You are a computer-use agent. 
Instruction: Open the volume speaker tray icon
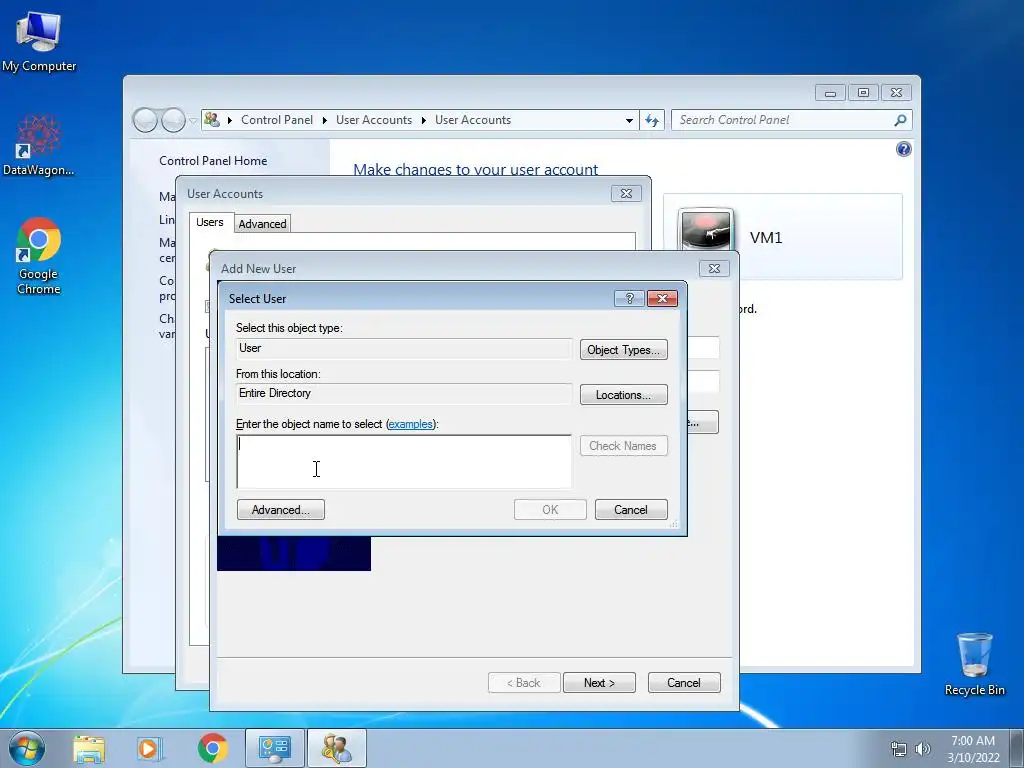(x=923, y=749)
